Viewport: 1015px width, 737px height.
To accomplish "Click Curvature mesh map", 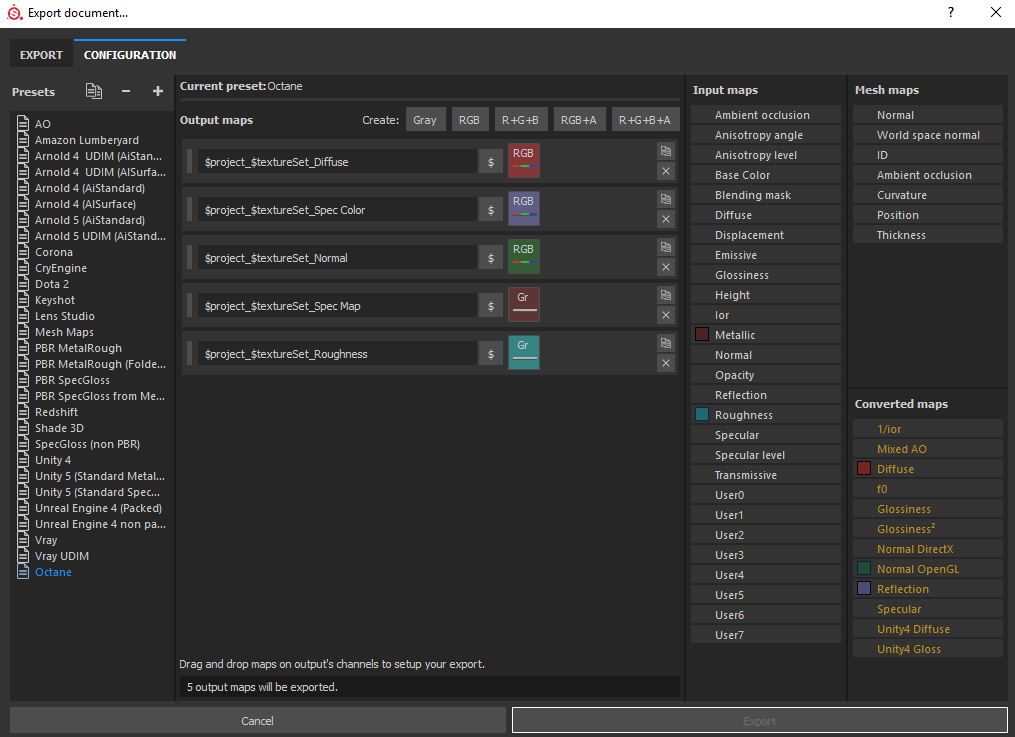I will [x=928, y=195].
